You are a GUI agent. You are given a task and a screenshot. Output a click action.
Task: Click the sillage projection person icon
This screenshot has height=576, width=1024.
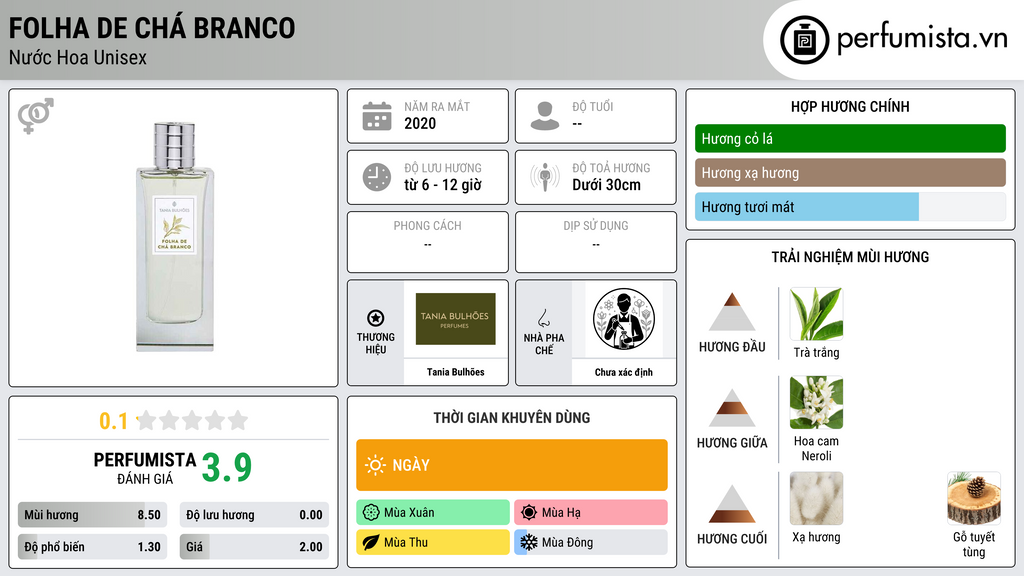pos(545,177)
